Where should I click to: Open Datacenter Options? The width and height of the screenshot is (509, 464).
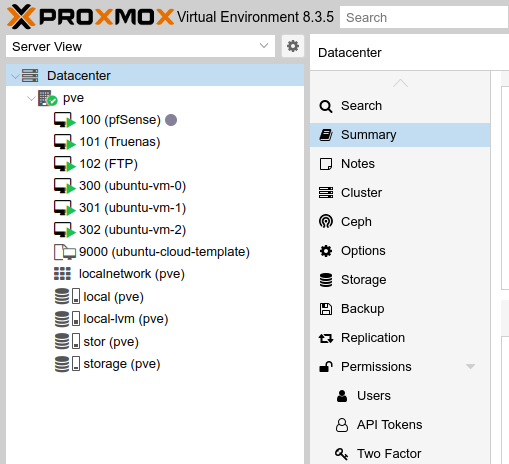[400, 251]
